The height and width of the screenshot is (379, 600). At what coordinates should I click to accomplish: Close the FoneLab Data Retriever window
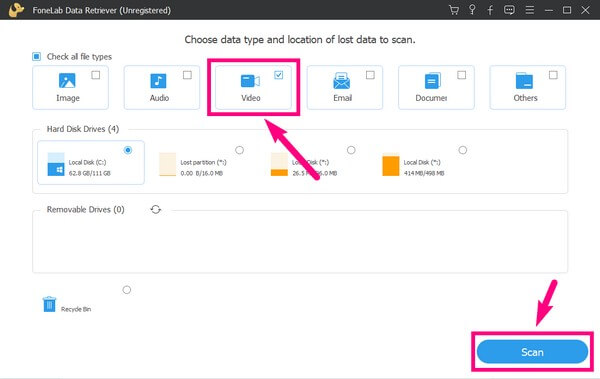pos(585,10)
